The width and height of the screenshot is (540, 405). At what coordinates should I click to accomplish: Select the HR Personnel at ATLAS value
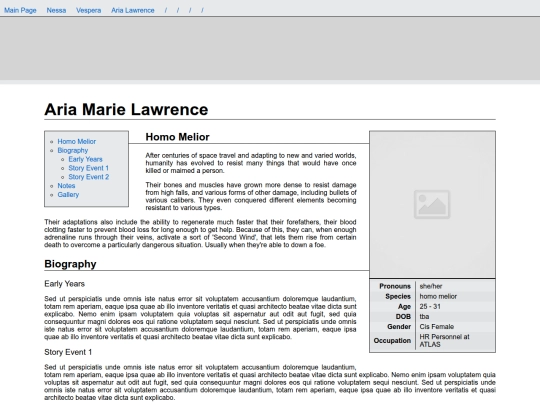(x=444, y=341)
